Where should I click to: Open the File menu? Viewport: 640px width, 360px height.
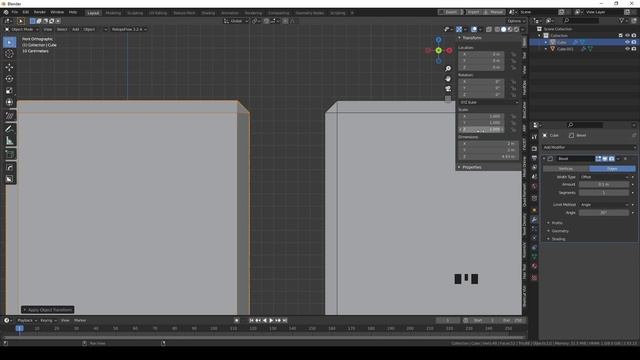point(15,12)
